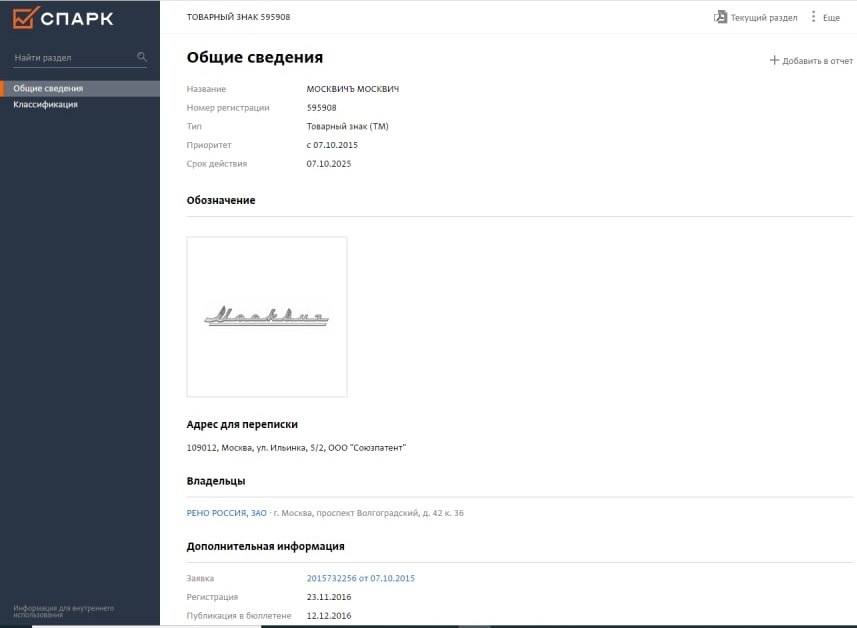The height and width of the screenshot is (628, 857).
Task: Click the 'Регистрация' field label
Action: [x=212, y=597]
